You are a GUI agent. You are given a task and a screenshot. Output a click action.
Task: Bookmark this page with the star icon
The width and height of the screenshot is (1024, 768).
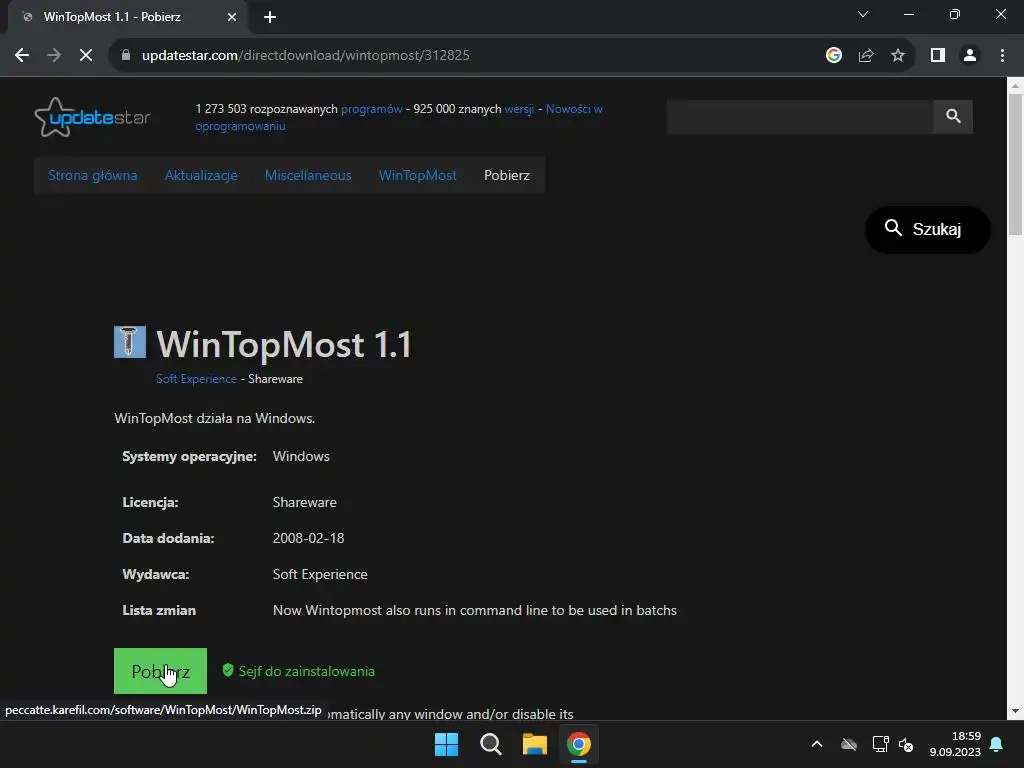898,56
